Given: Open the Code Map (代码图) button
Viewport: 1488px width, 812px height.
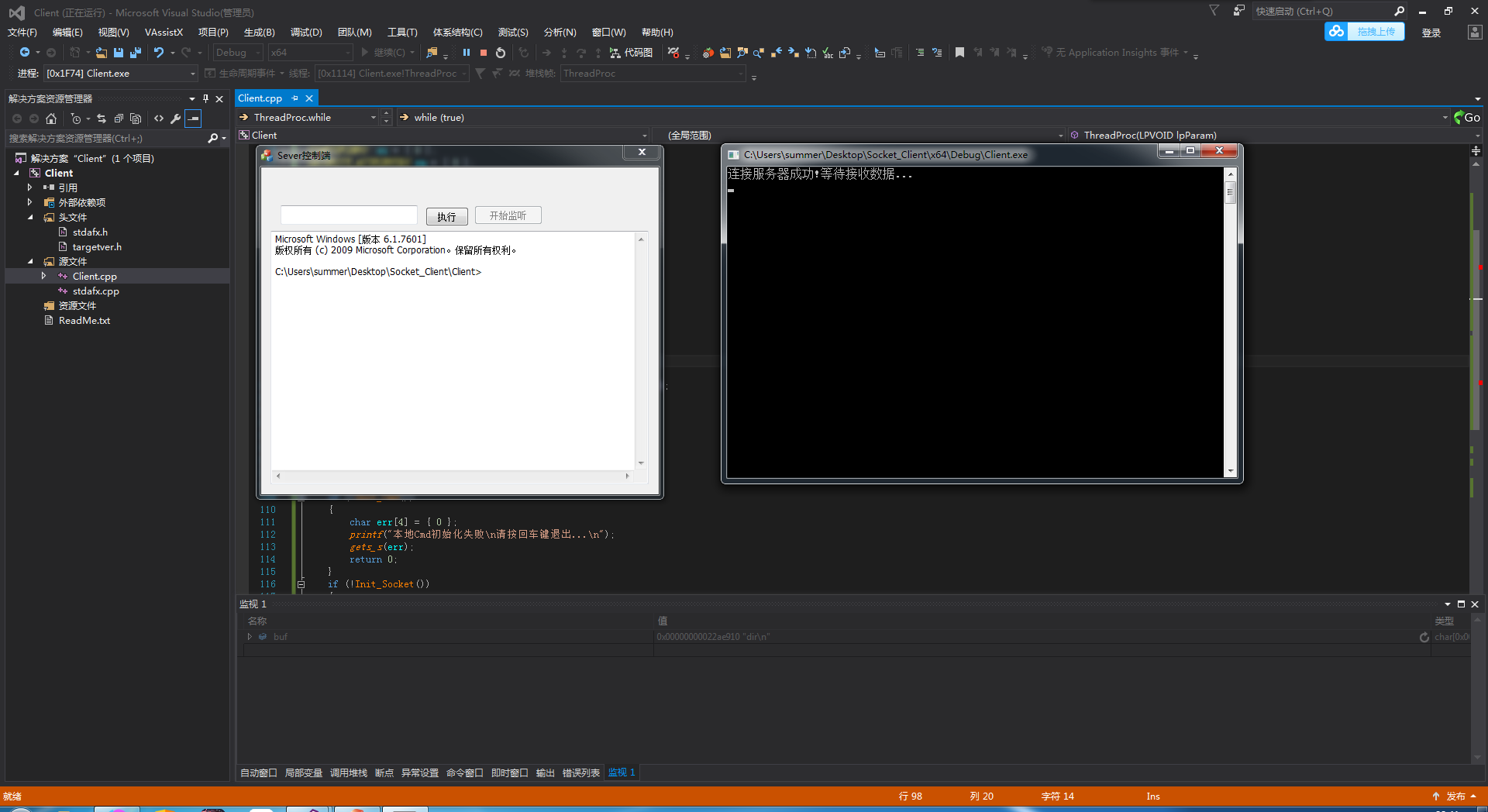Looking at the screenshot, I should point(631,53).
